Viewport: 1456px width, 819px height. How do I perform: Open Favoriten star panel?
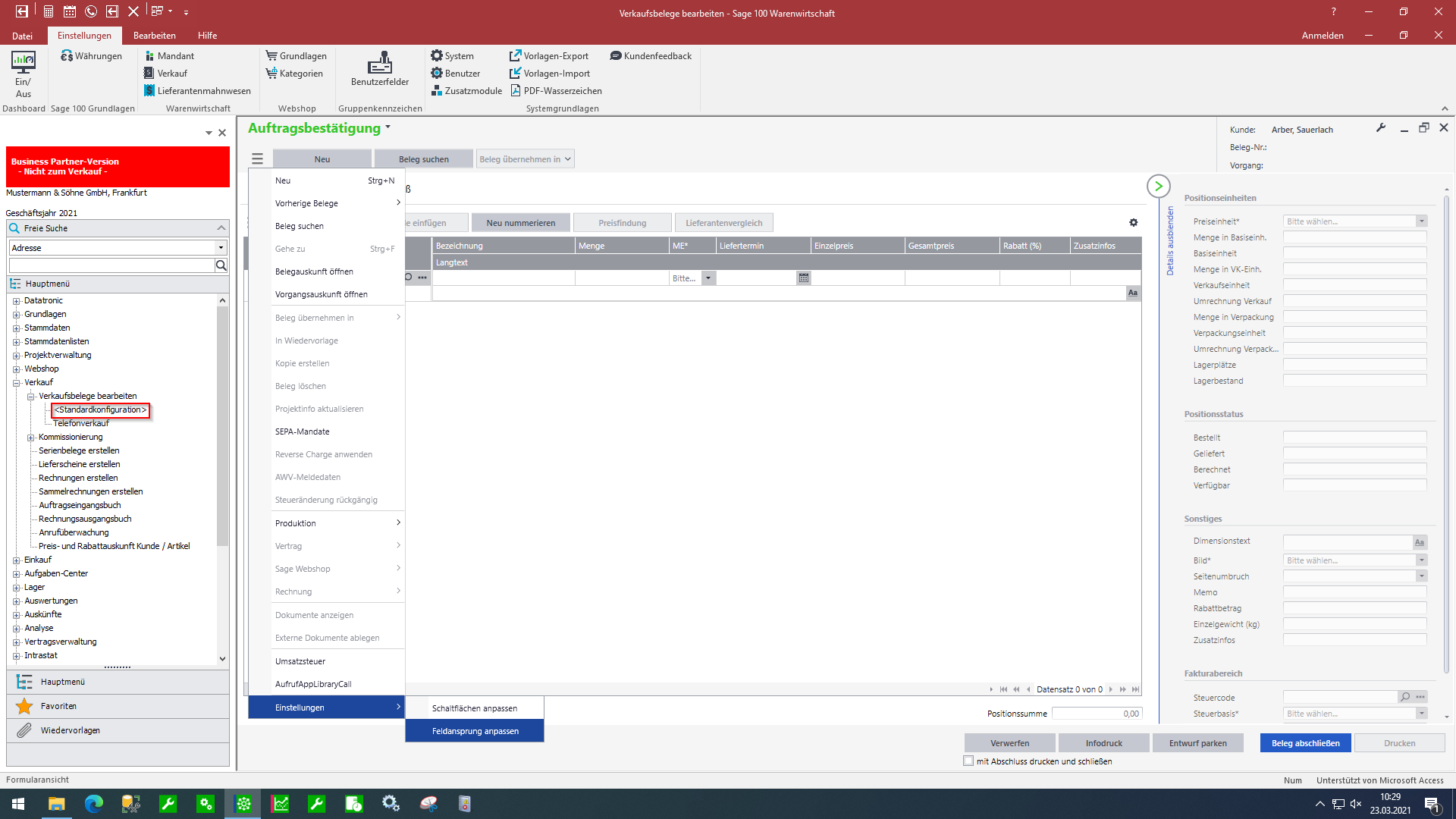pos(118,706)
